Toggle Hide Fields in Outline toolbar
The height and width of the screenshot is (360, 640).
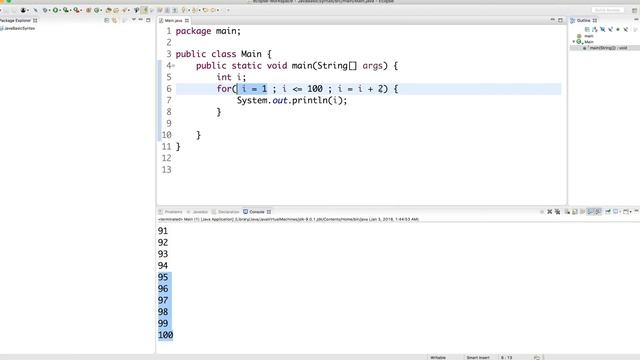[x=602, y=29]
